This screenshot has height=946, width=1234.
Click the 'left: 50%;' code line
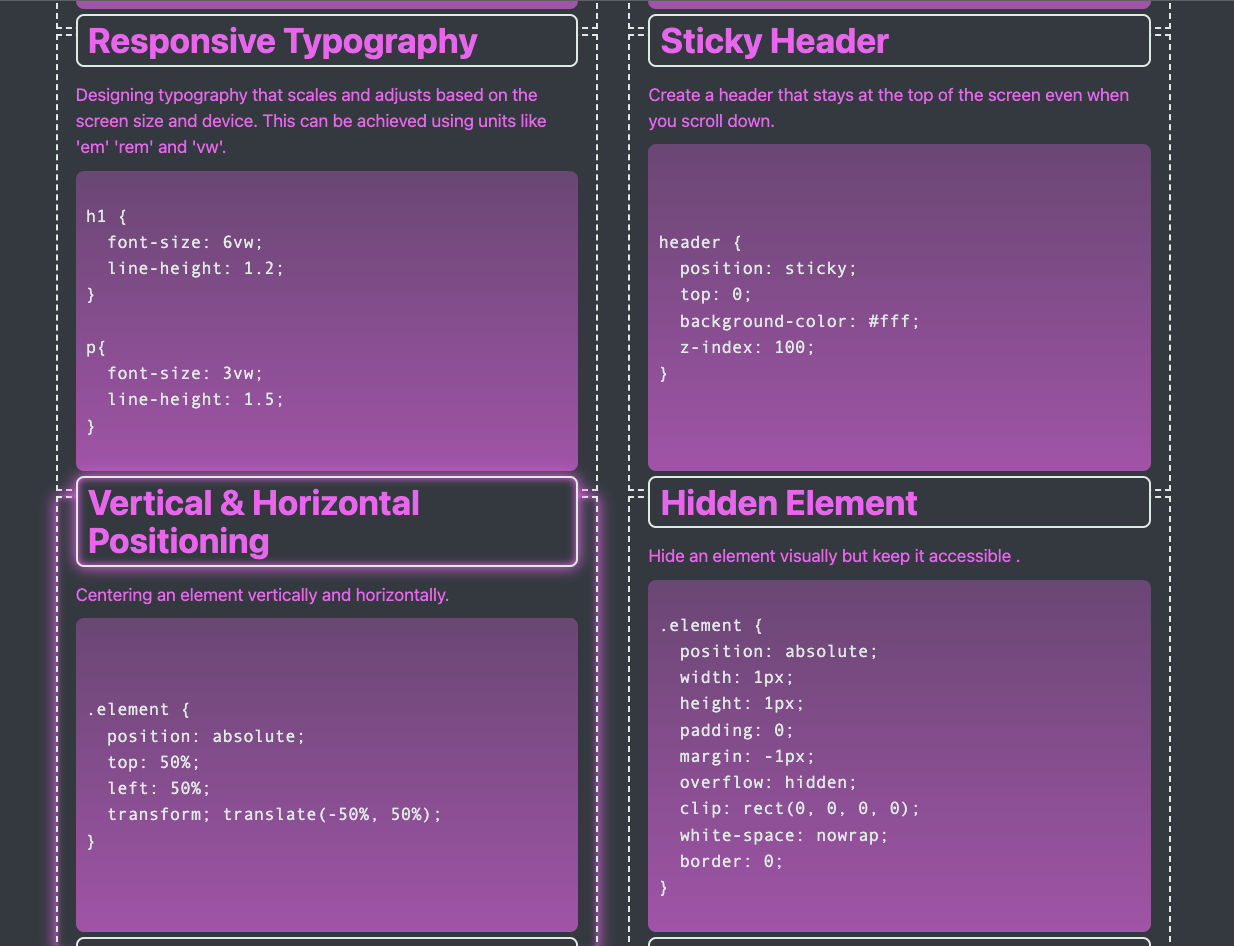pyautogui.click(x=158, y=788)
